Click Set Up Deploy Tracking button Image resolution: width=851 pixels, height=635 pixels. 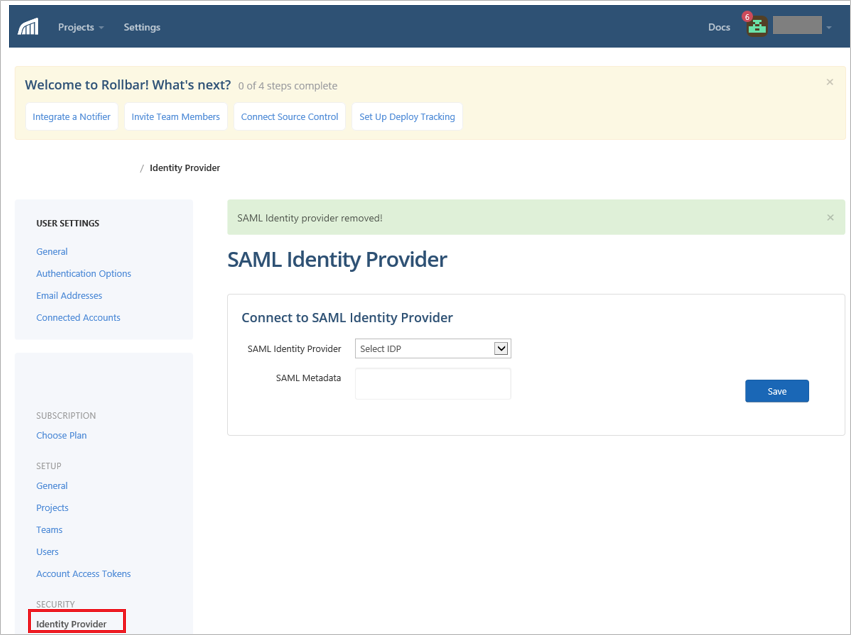point(407,117)
